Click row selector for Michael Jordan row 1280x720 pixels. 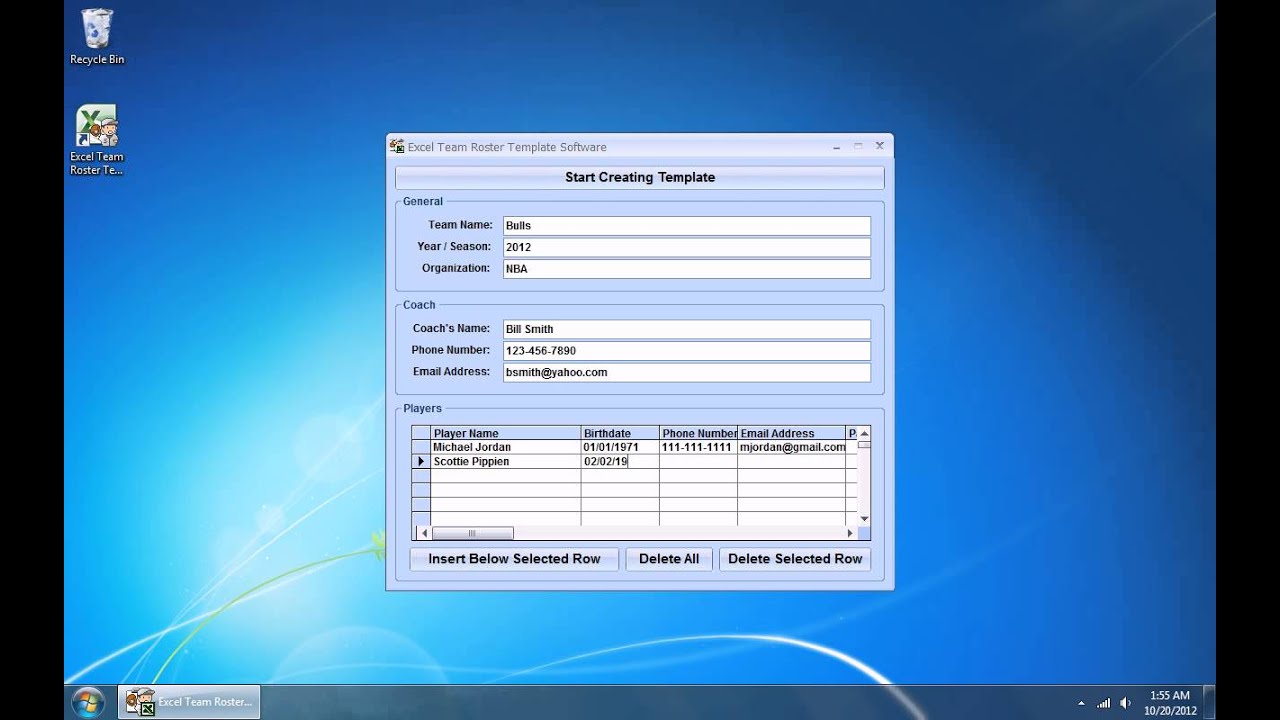tap(421, 447)
